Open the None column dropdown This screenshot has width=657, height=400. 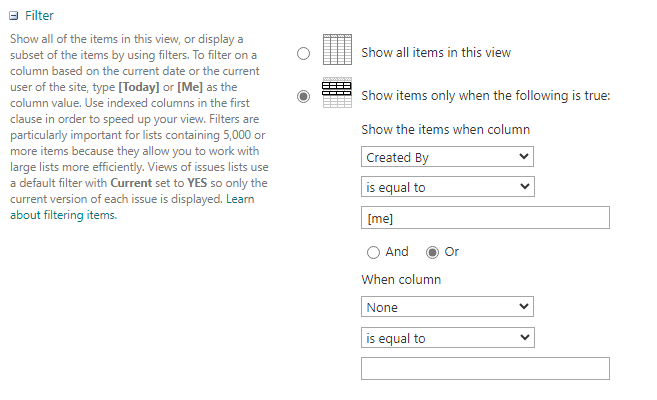point(447,308)
